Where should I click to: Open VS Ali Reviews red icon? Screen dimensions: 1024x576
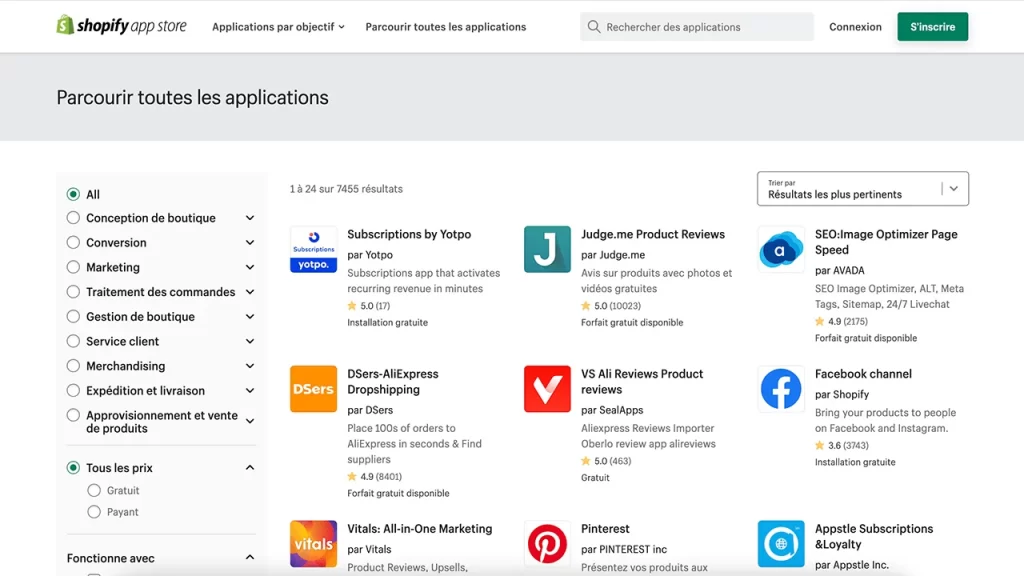[547, 389]
